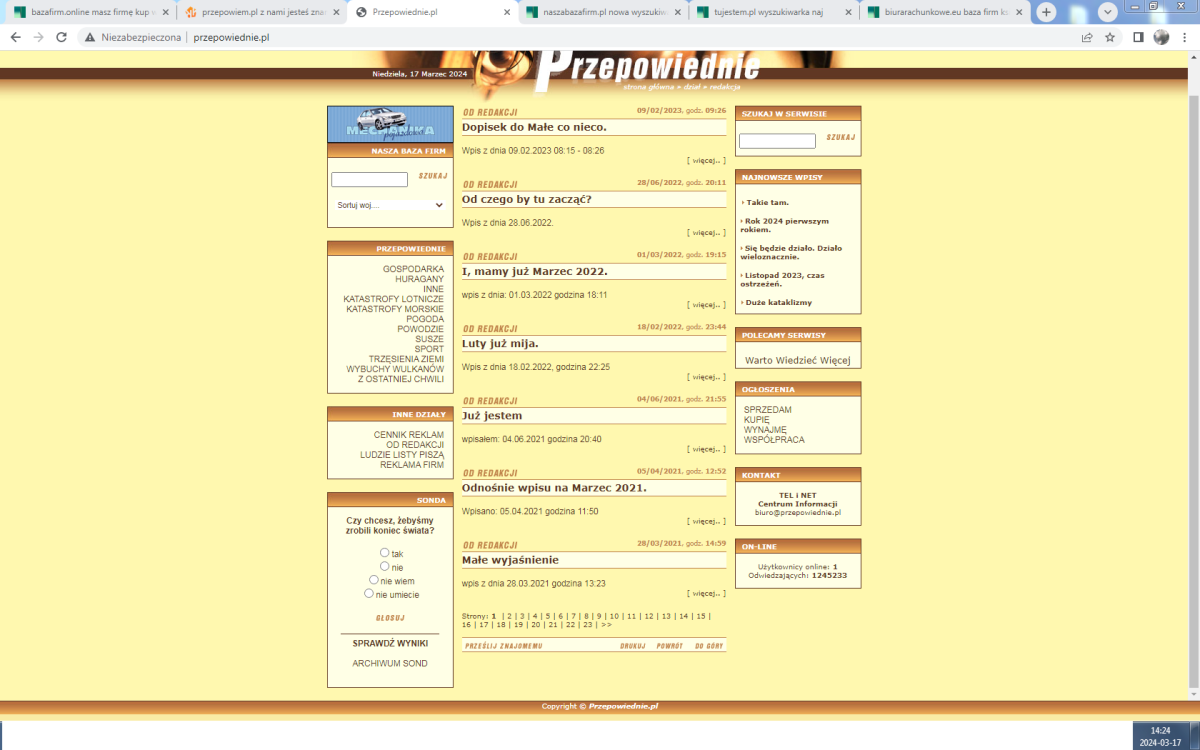The height and width of the screenshot is (750, 1200).
Task: Choose 'nie umiecie' radio button
Action: (x=369, y=593)
